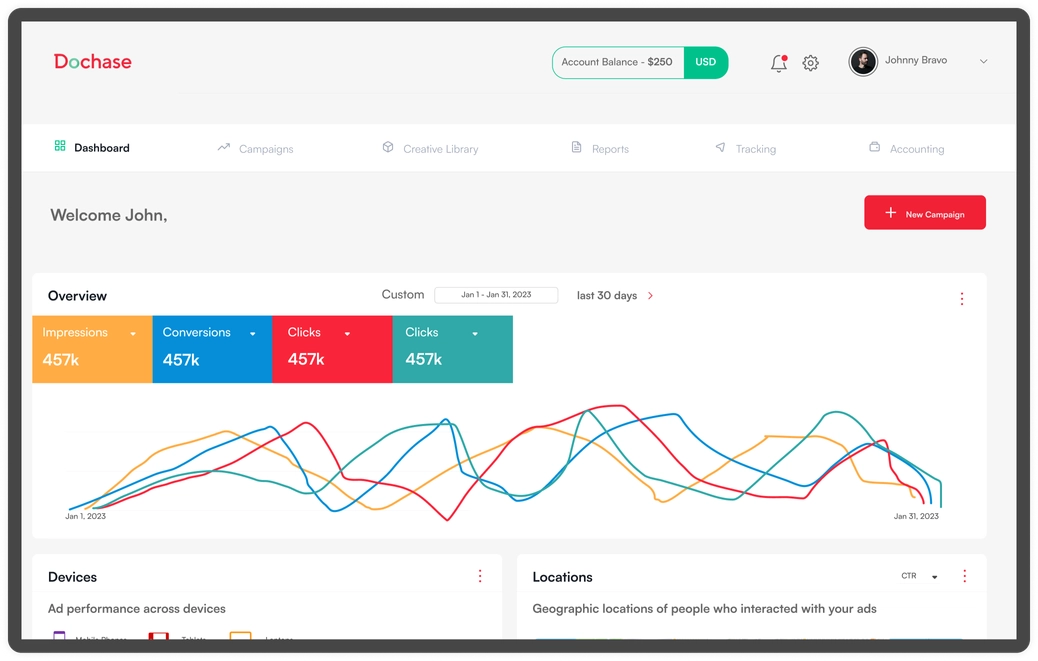Image resolution: width=1038 pixels, height=661 pixels.
Task: Expand the Impressions metric dropdown arrow
Action: 132,334
